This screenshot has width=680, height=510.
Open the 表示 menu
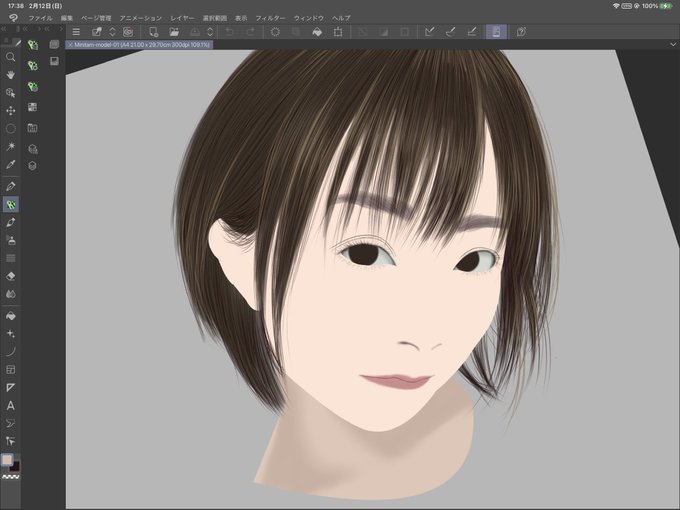click(241, 18)
